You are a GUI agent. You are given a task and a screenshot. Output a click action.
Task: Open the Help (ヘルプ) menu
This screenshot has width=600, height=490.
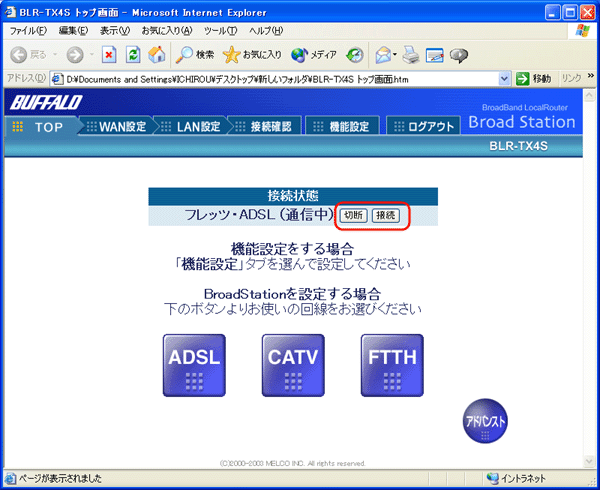[266, 31]
